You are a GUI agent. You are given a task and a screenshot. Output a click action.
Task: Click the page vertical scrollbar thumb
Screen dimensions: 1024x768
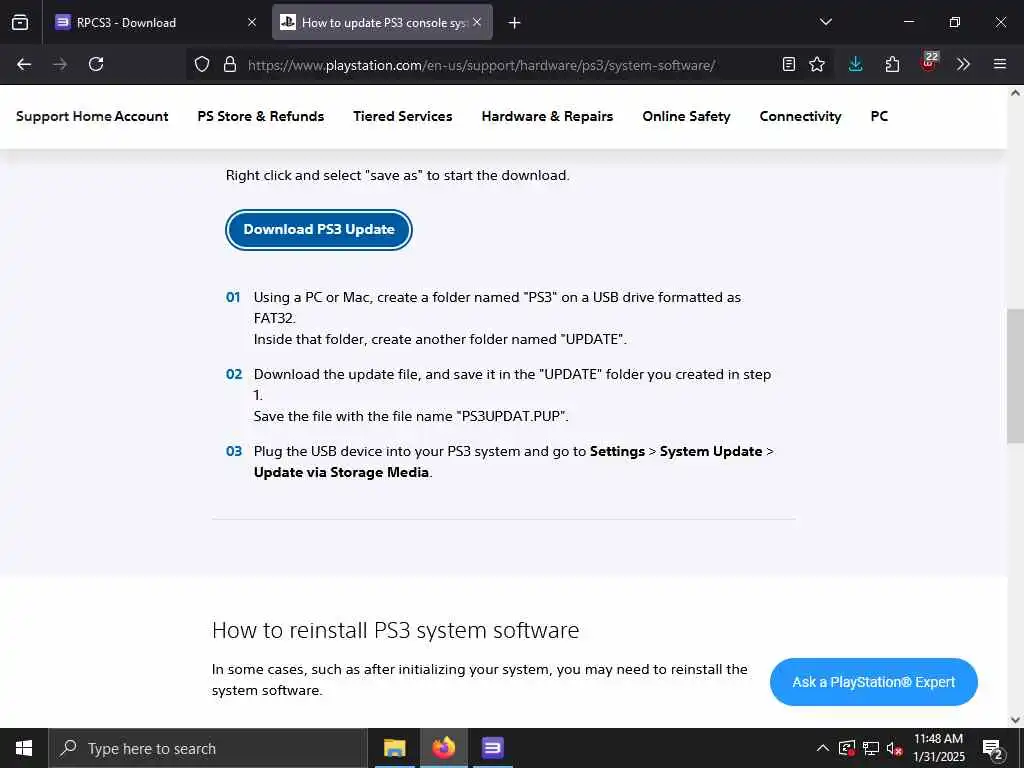point(1015,376)
